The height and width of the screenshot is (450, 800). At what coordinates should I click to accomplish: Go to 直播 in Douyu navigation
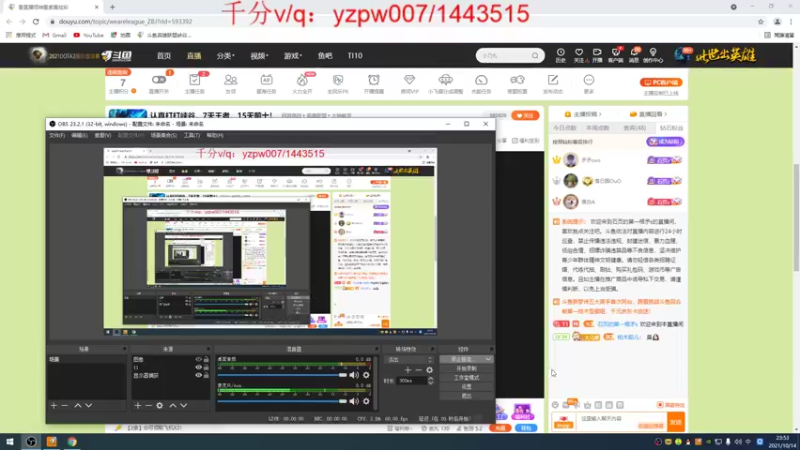[194, 56]
